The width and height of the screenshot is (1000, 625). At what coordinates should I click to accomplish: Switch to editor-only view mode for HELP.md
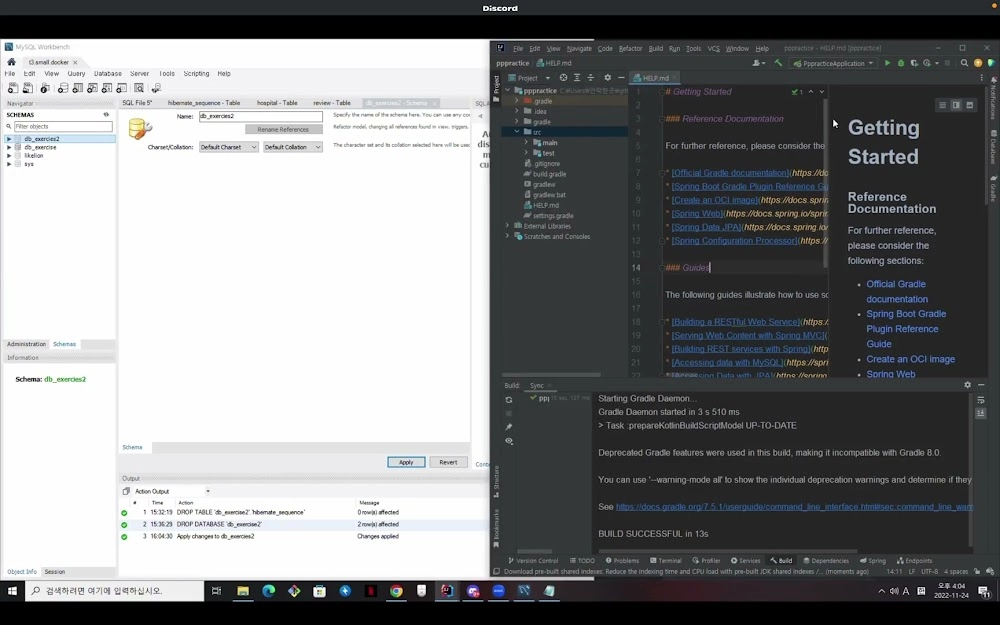(x=941, y=105)
